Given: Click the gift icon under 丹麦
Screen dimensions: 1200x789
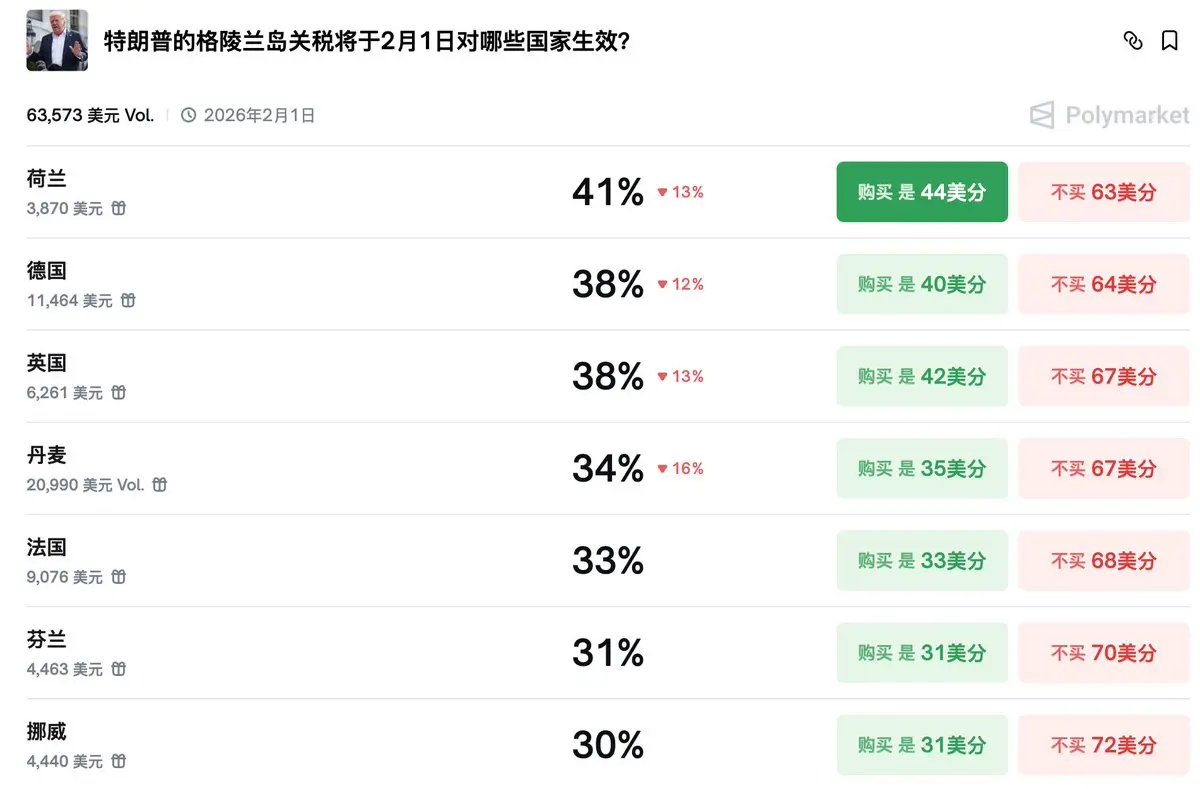Looking at the screenshot, I should coord(160,485).
